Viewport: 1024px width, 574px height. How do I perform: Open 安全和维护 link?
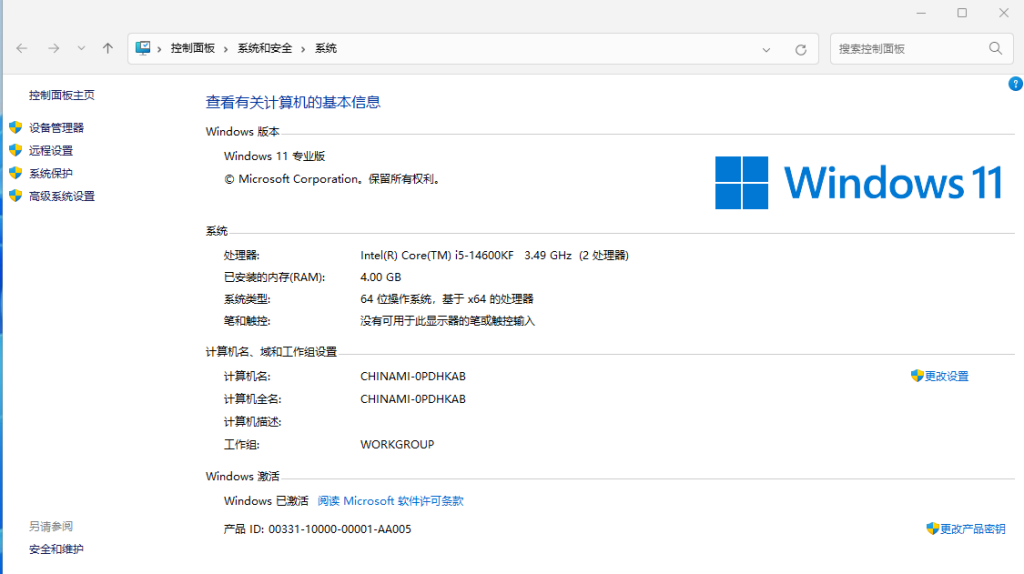click(56, 549)
